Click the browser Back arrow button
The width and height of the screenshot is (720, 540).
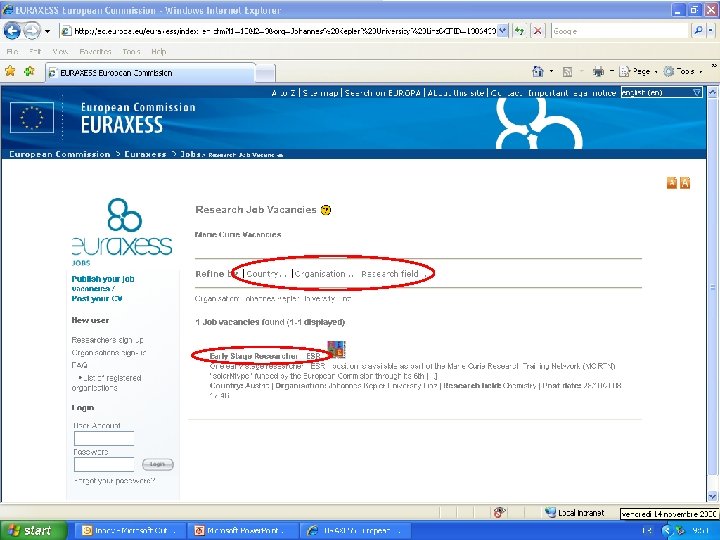[x=12, y=31]
